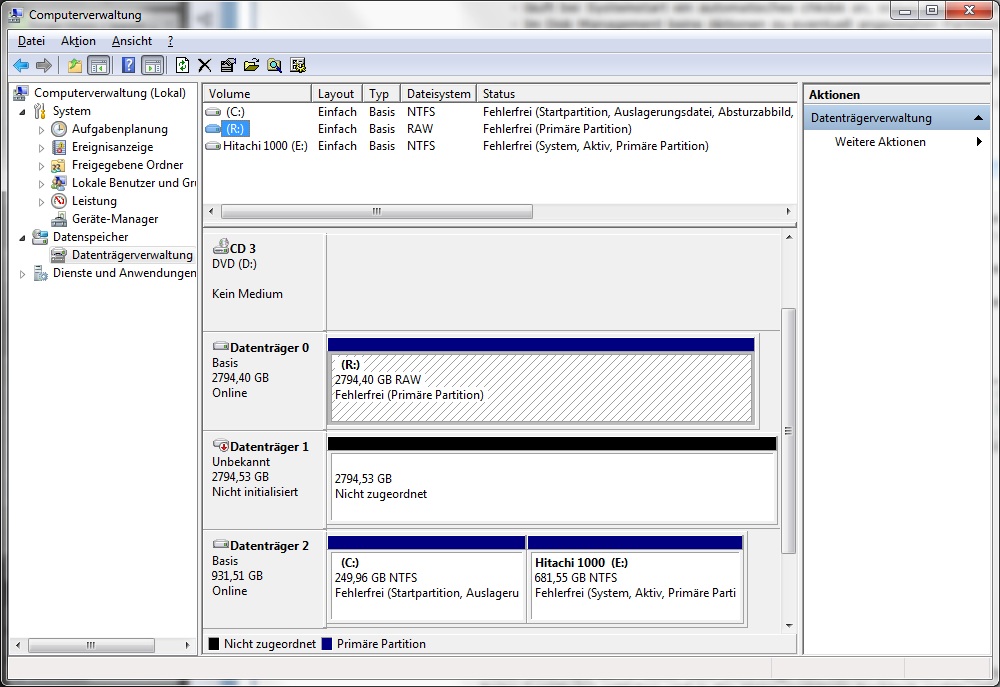
Task: Expand the Ereignisanzeige node
Action: tap(41, 147)
